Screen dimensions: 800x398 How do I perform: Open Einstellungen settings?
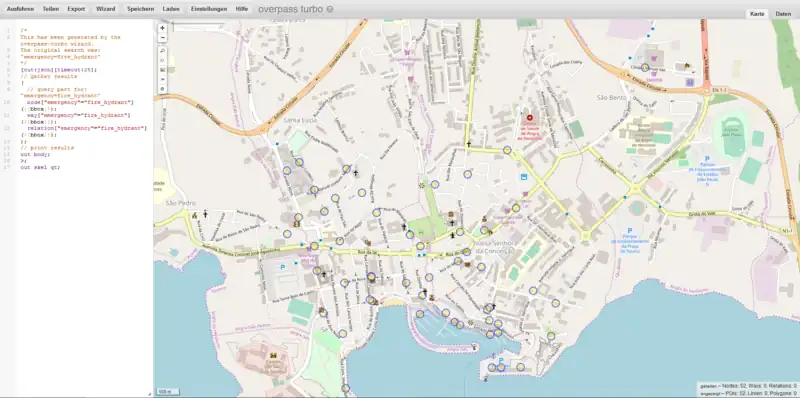point(209,9)
